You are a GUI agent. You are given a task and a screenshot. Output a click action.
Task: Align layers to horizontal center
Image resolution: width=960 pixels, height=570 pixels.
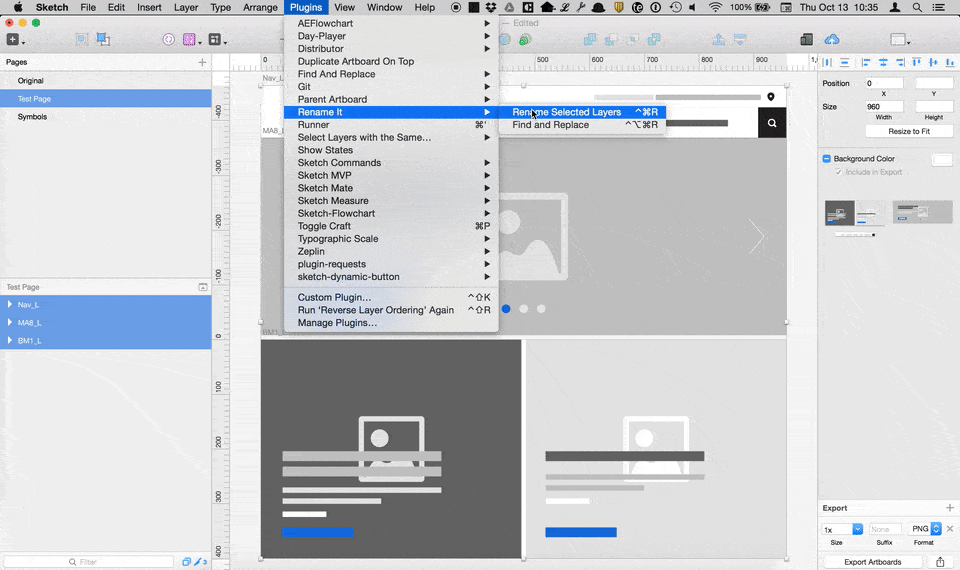tap(883, 62)
